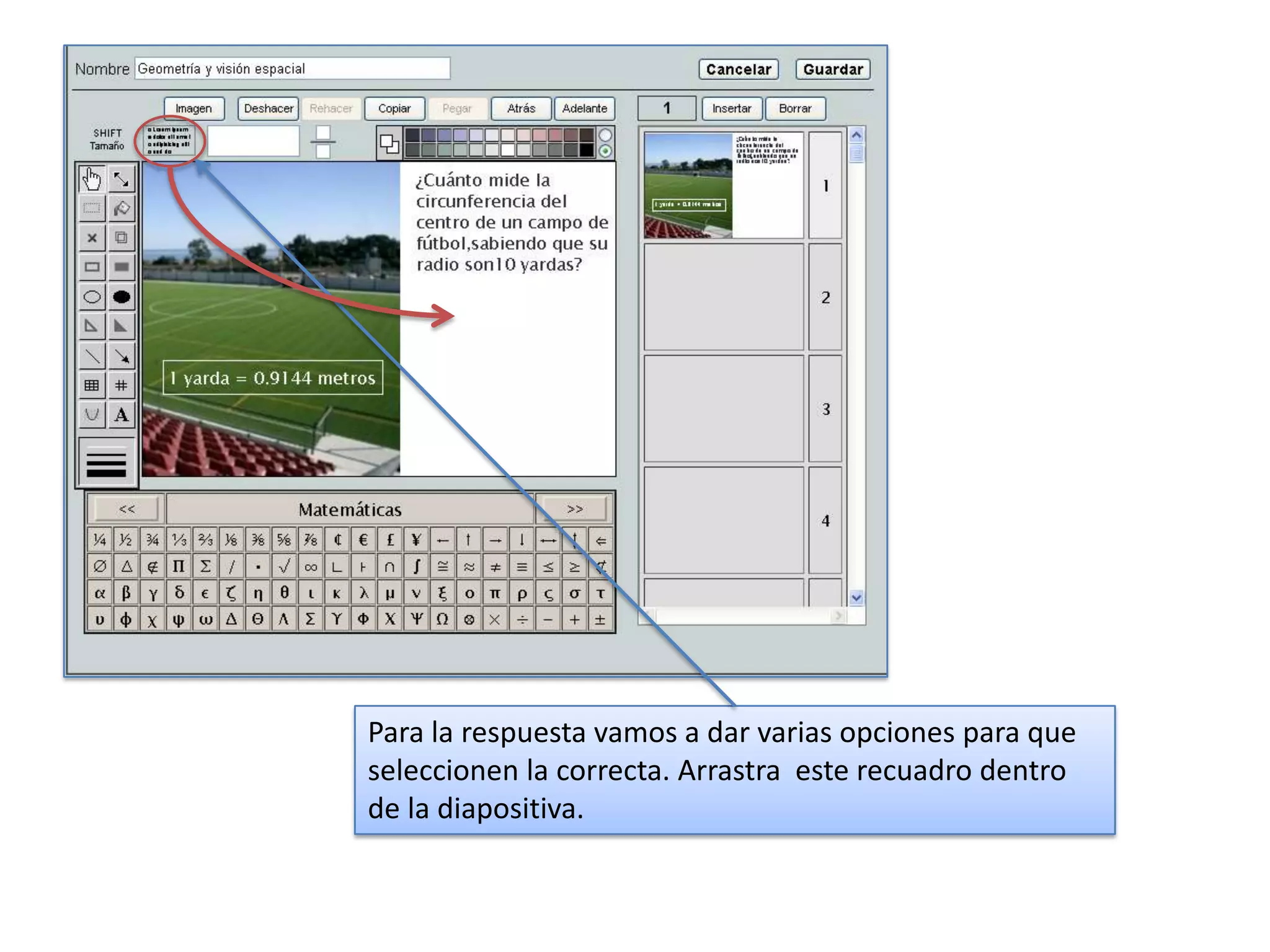
Task: Insert the division ÷ symbol
Action: tap(522, 619)
